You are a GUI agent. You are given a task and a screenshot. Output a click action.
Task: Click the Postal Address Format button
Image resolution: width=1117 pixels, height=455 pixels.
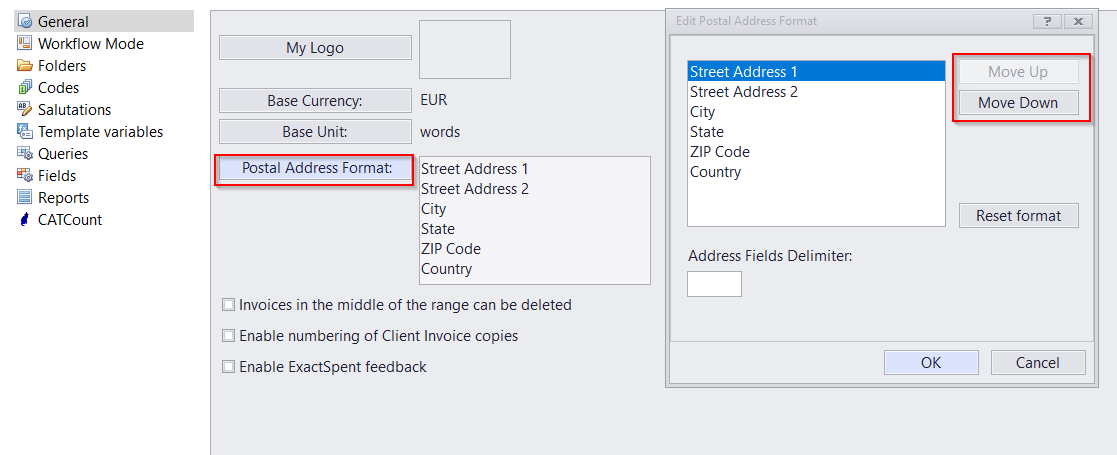coord(316,169)
